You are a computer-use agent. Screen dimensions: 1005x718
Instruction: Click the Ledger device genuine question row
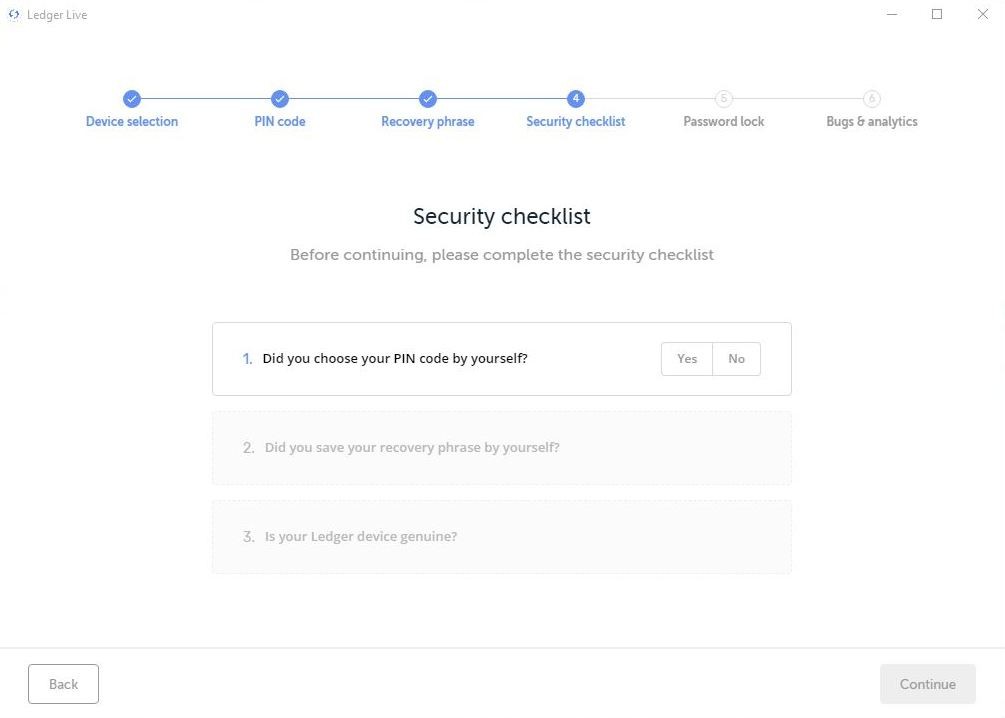coord(501,537)
